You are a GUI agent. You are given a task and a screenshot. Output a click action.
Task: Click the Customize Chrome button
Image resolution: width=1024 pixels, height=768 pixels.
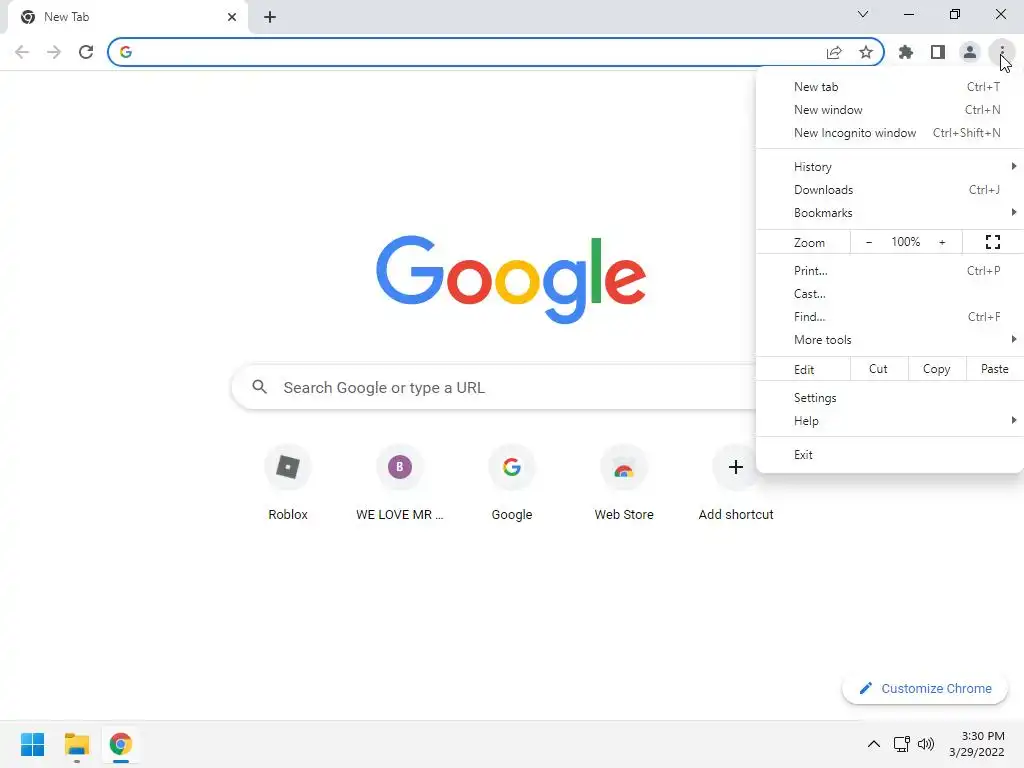point(925,688)
